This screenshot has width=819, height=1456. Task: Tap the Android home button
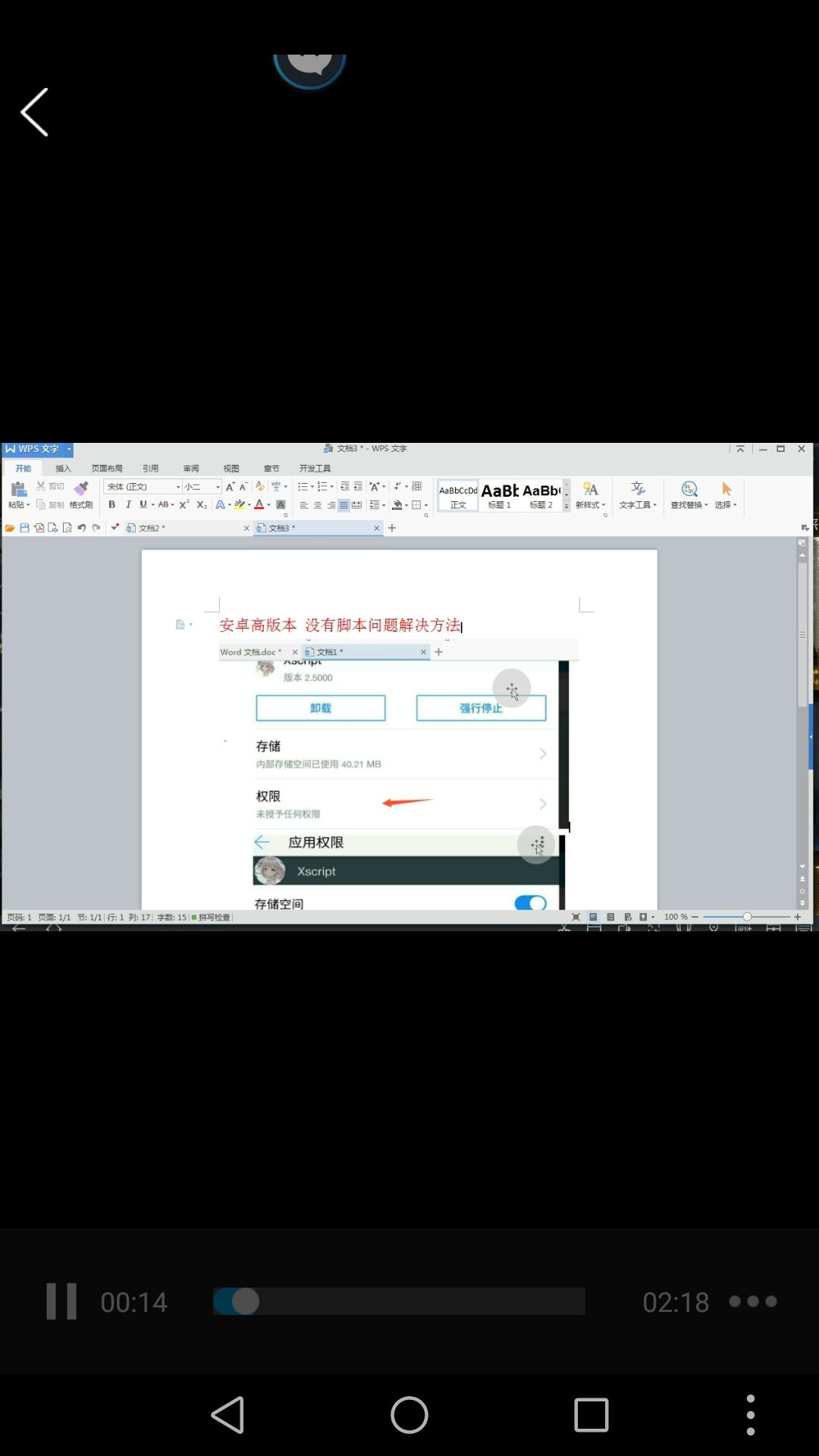click(409, 1415)
